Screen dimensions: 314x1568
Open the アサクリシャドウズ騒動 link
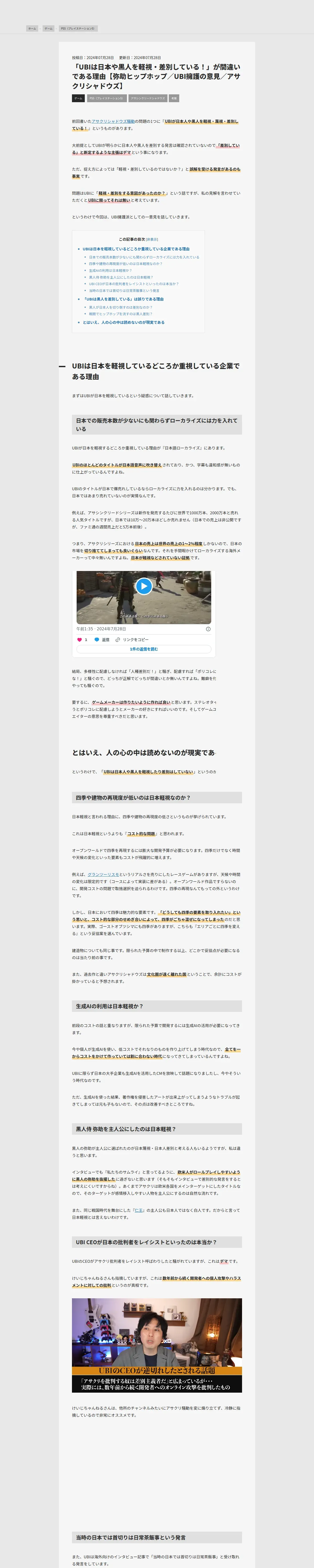113,121
